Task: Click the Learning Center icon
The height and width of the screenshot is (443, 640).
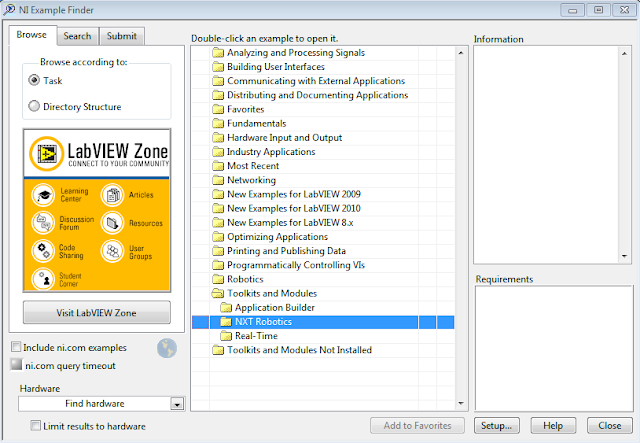Action: (43, 195)
